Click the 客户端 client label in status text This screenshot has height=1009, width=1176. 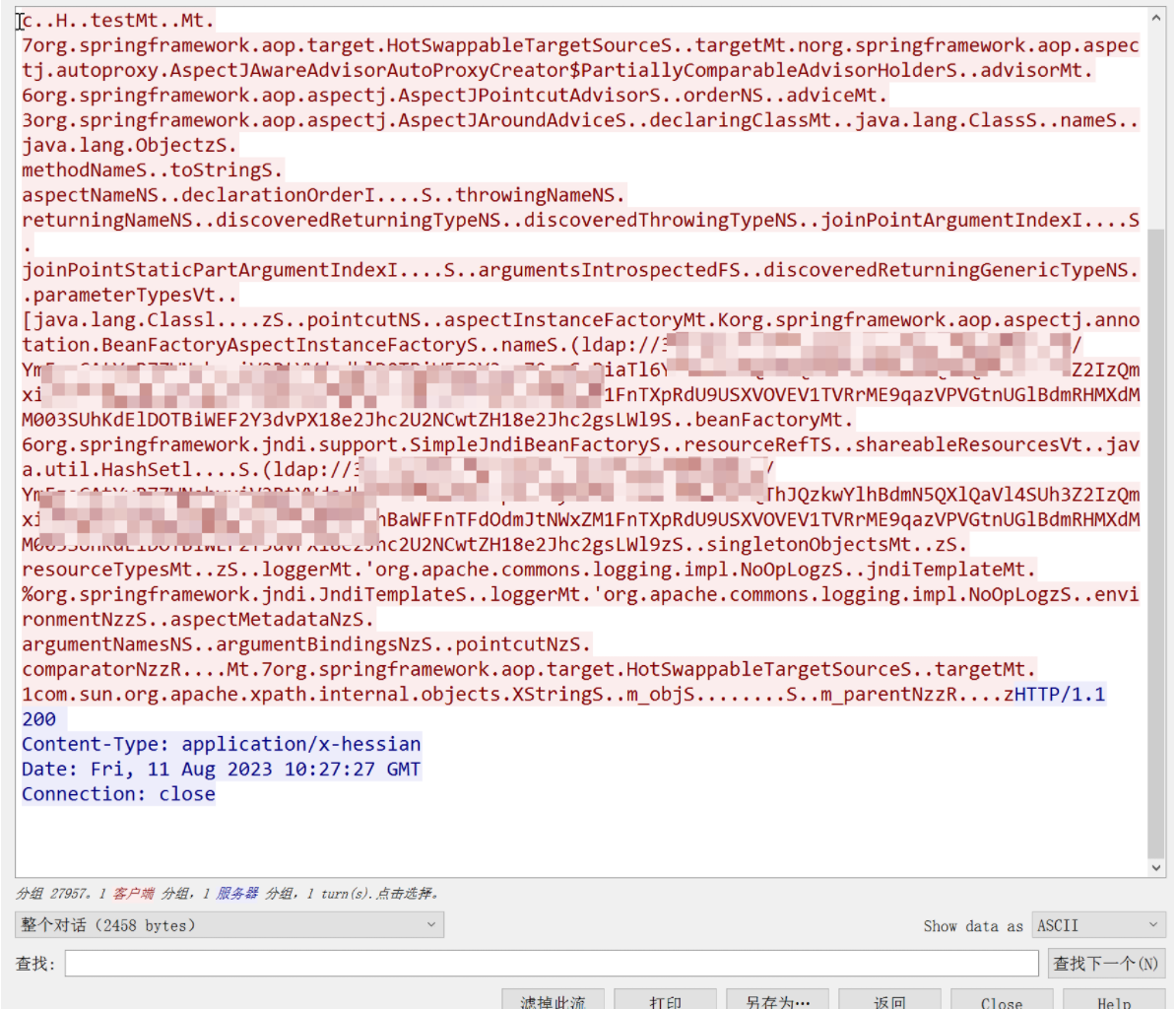click(x=133, y=894)
